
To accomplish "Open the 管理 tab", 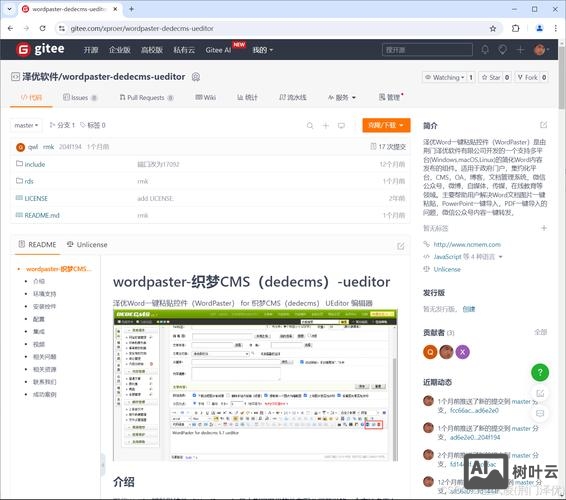I will (x=390, y=97).
